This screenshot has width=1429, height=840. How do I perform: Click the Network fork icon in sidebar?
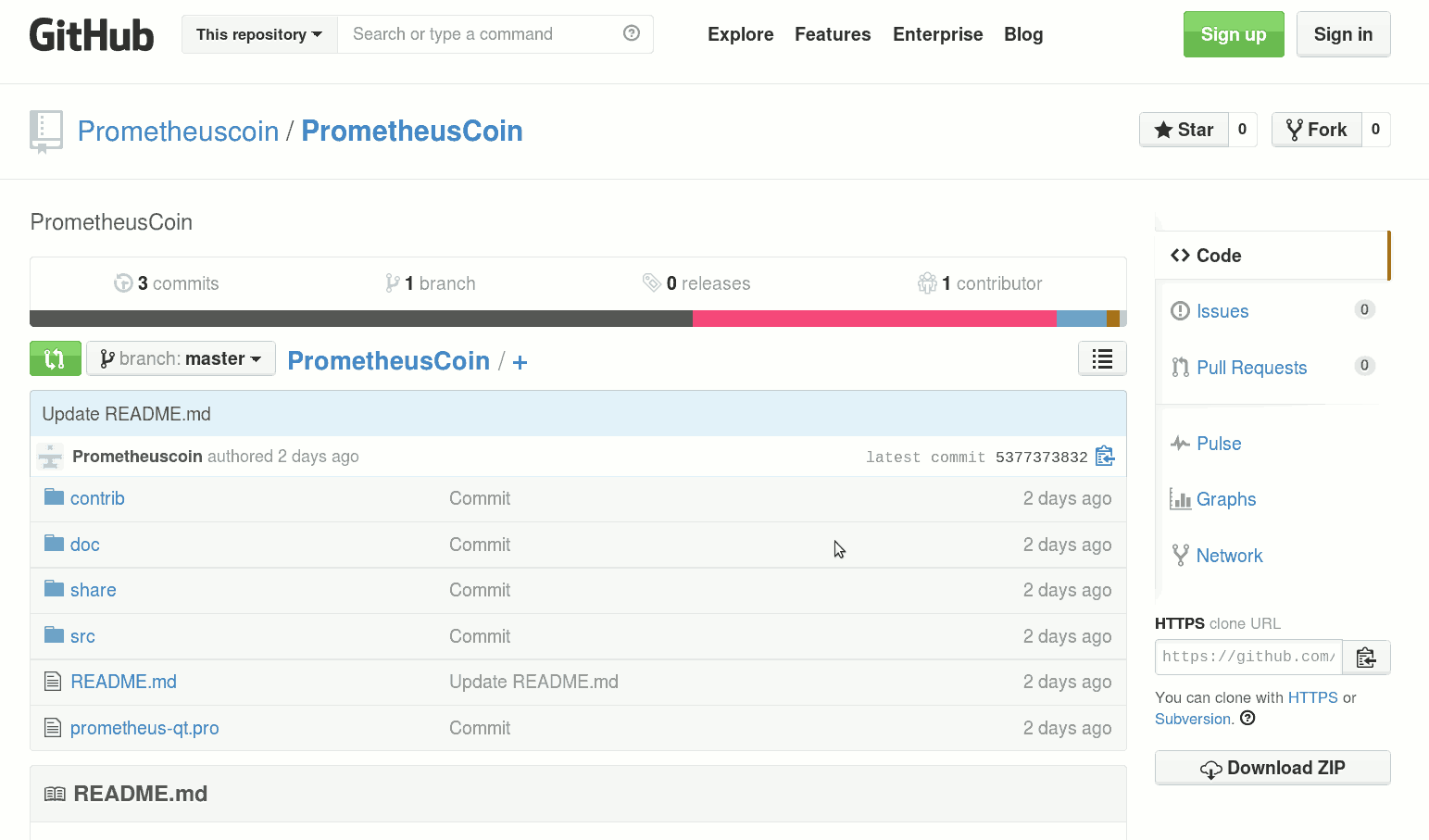1180,556
